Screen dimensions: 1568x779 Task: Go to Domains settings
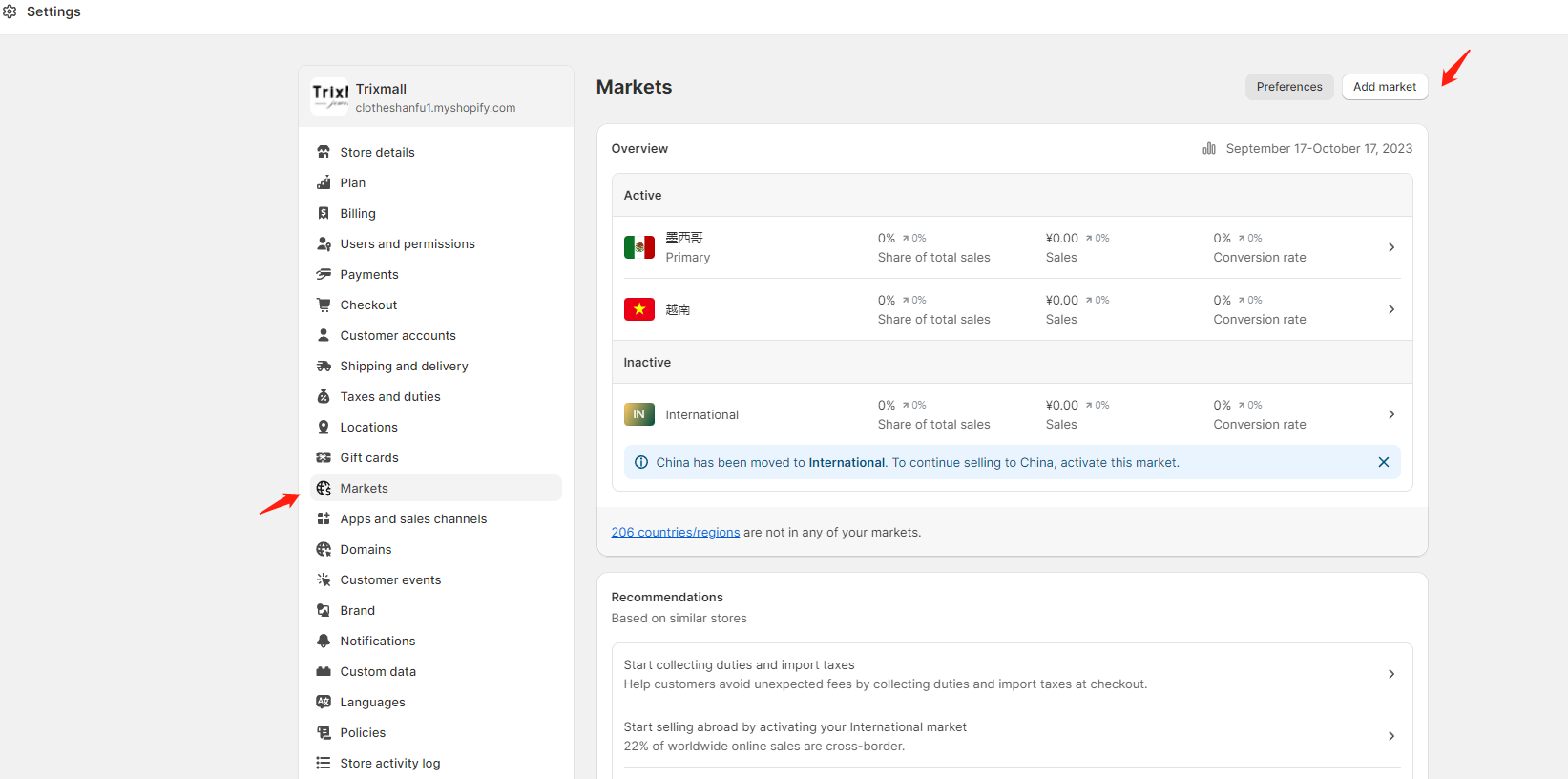(436, 549)
